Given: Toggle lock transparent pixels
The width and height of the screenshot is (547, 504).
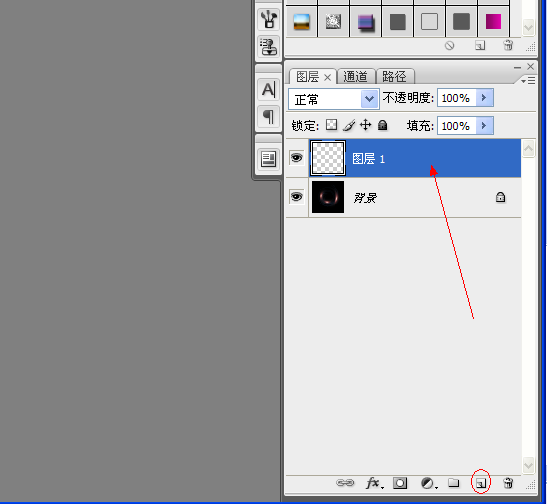Looking at the screenshot, I should pyautogui.click(x=331, y=125).
